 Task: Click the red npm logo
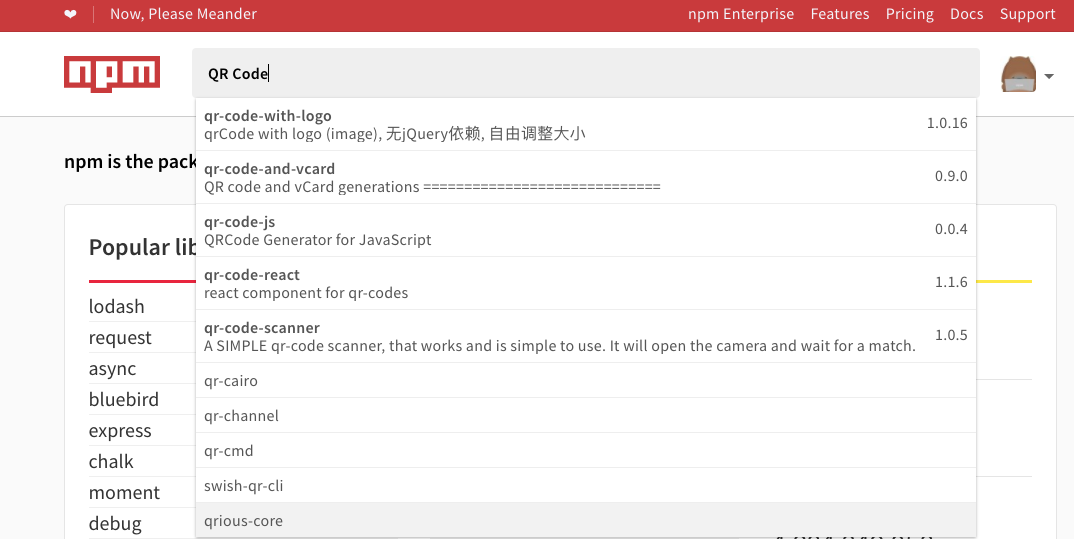coord(112,74)
